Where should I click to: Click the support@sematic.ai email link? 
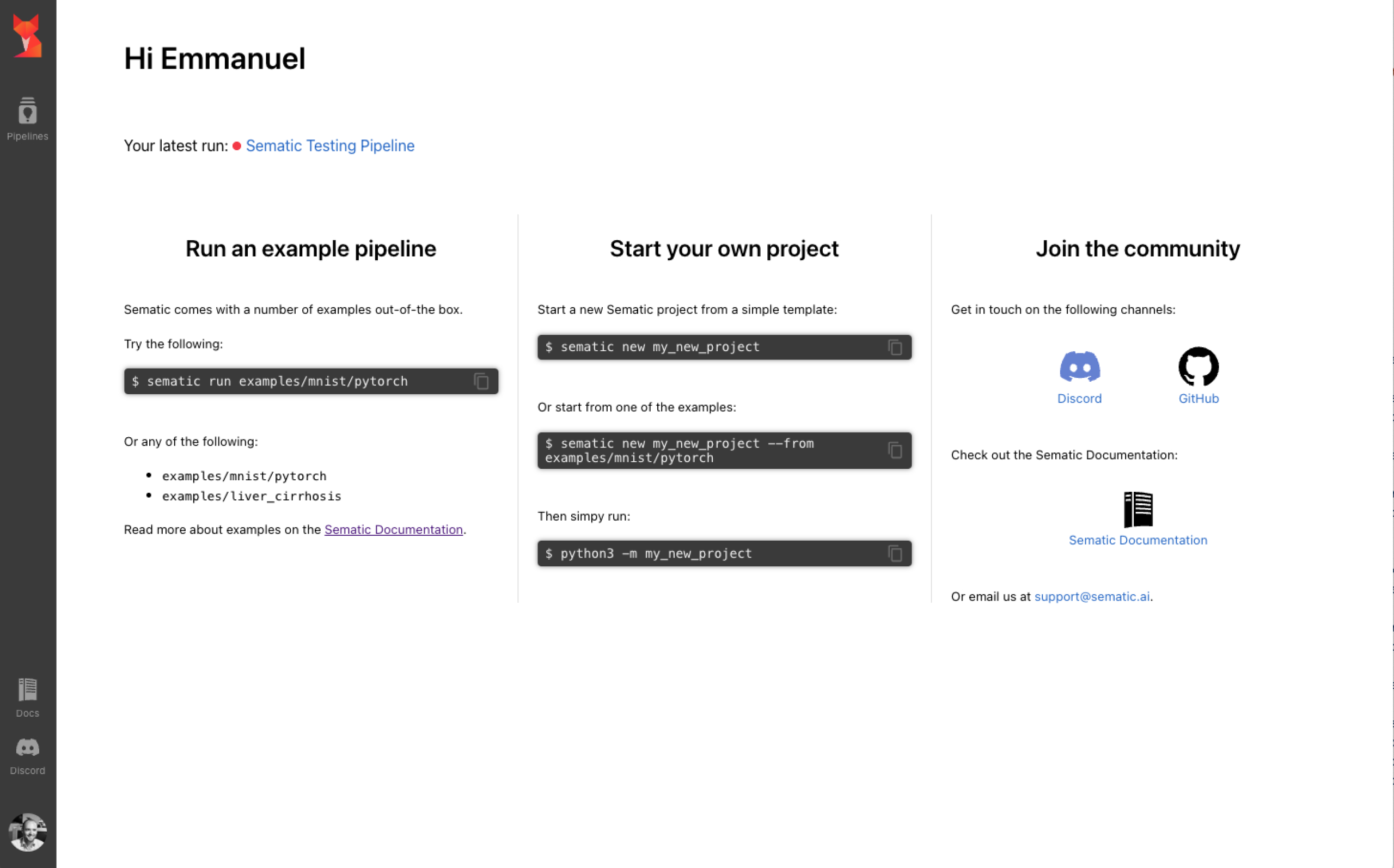[1092, 596]
